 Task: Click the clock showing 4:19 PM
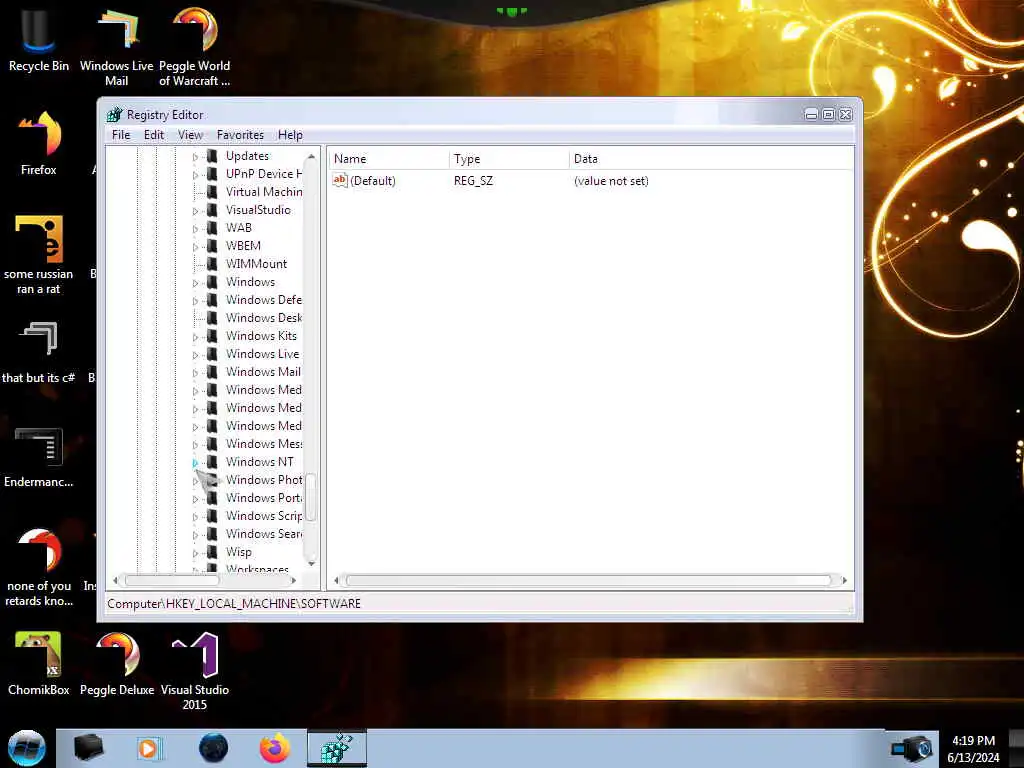tap(973, 741)
